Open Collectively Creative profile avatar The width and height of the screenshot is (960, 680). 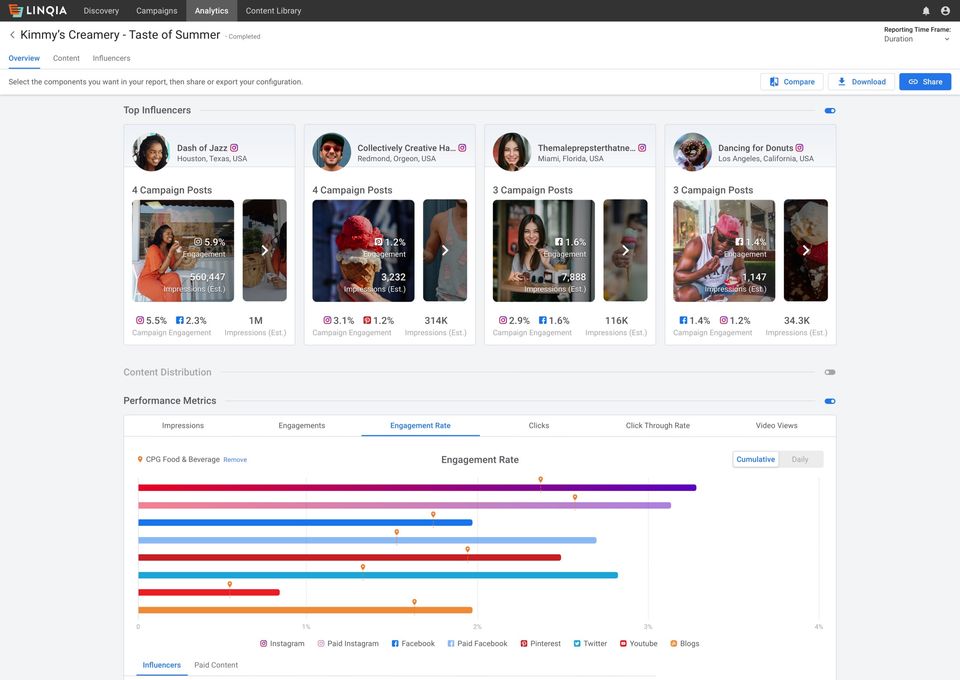(331, 152)
